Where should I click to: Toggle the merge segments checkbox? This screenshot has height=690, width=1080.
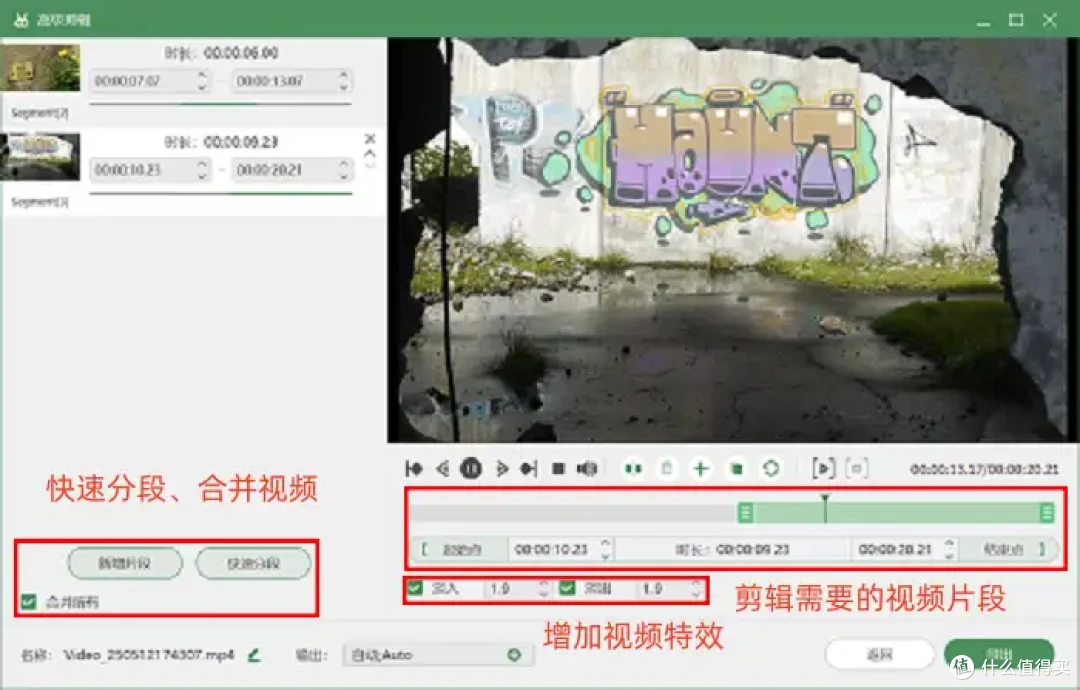[x=28, y=602]
